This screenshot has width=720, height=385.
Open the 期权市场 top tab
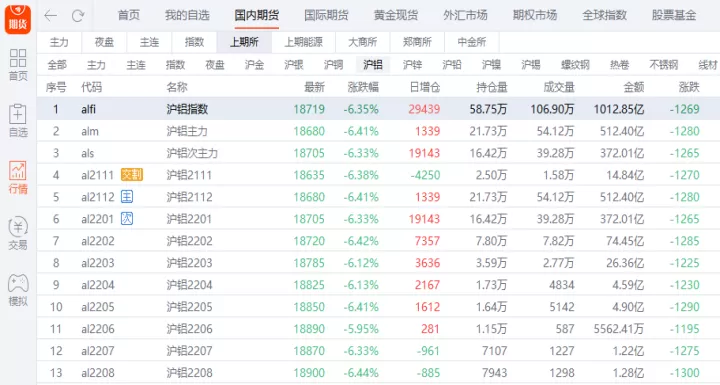tap(535, 15)
